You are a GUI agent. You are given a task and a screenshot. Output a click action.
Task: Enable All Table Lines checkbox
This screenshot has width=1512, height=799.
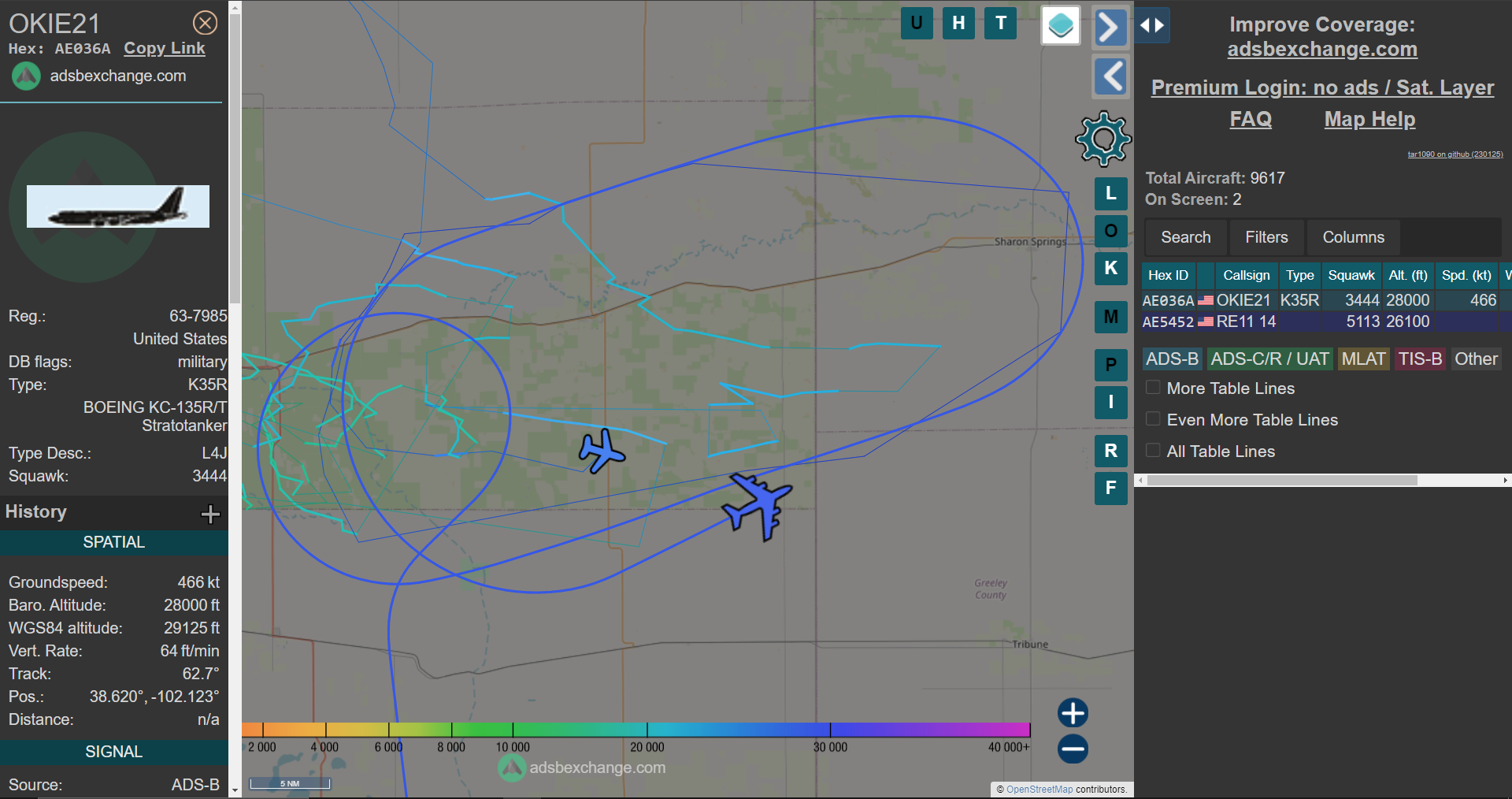click(x=1153, y=451)
